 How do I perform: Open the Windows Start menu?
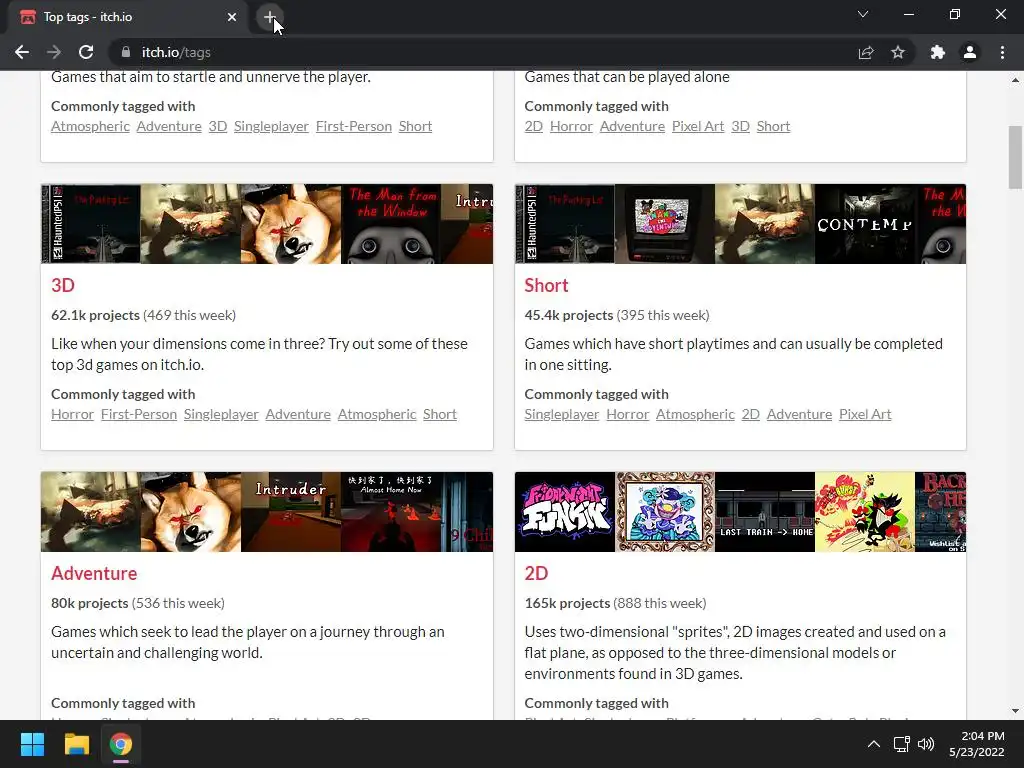point(32,744)
